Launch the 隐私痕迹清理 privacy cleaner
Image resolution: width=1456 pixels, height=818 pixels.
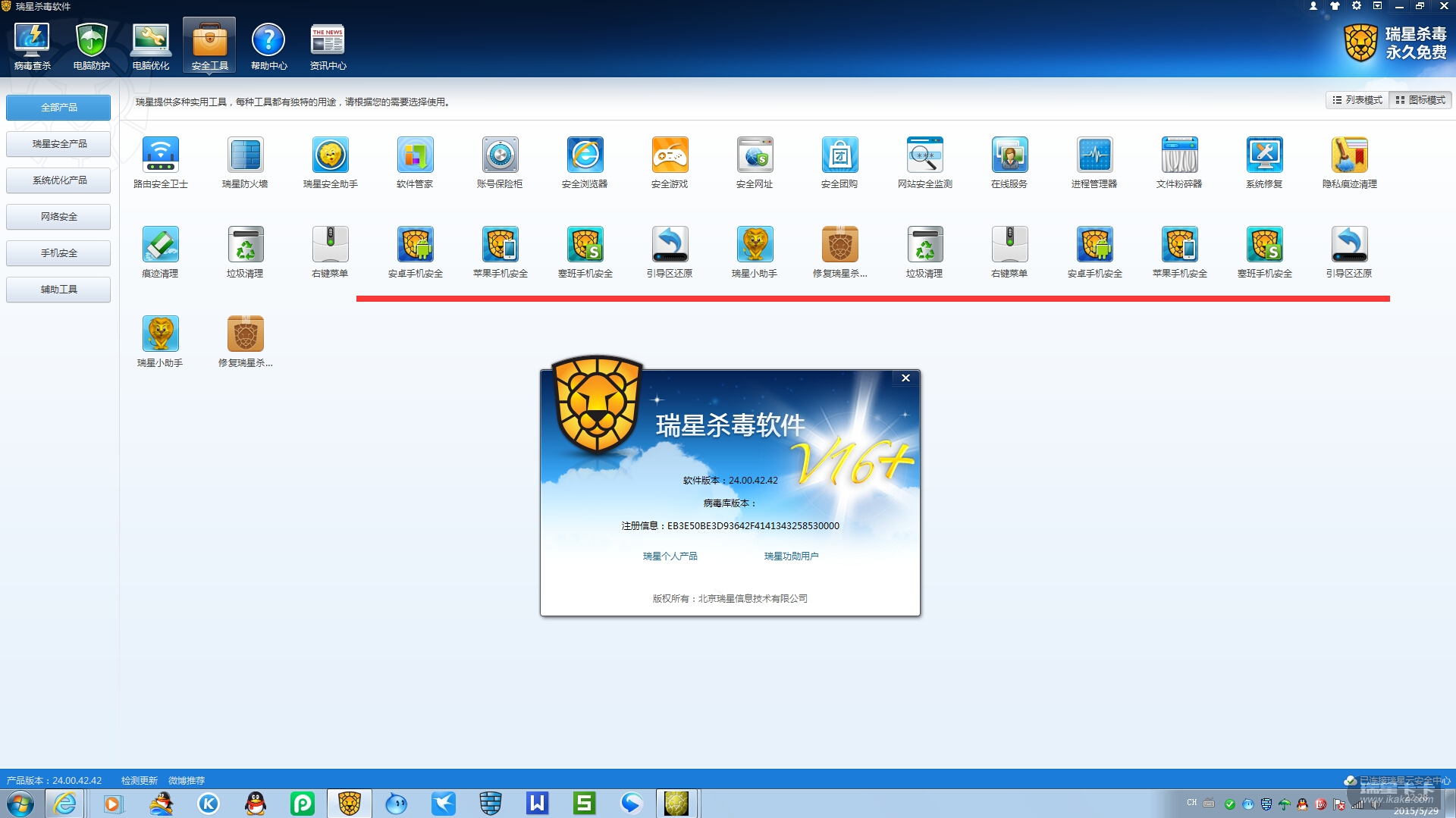pyautogui.click(x=1349, y=162)
